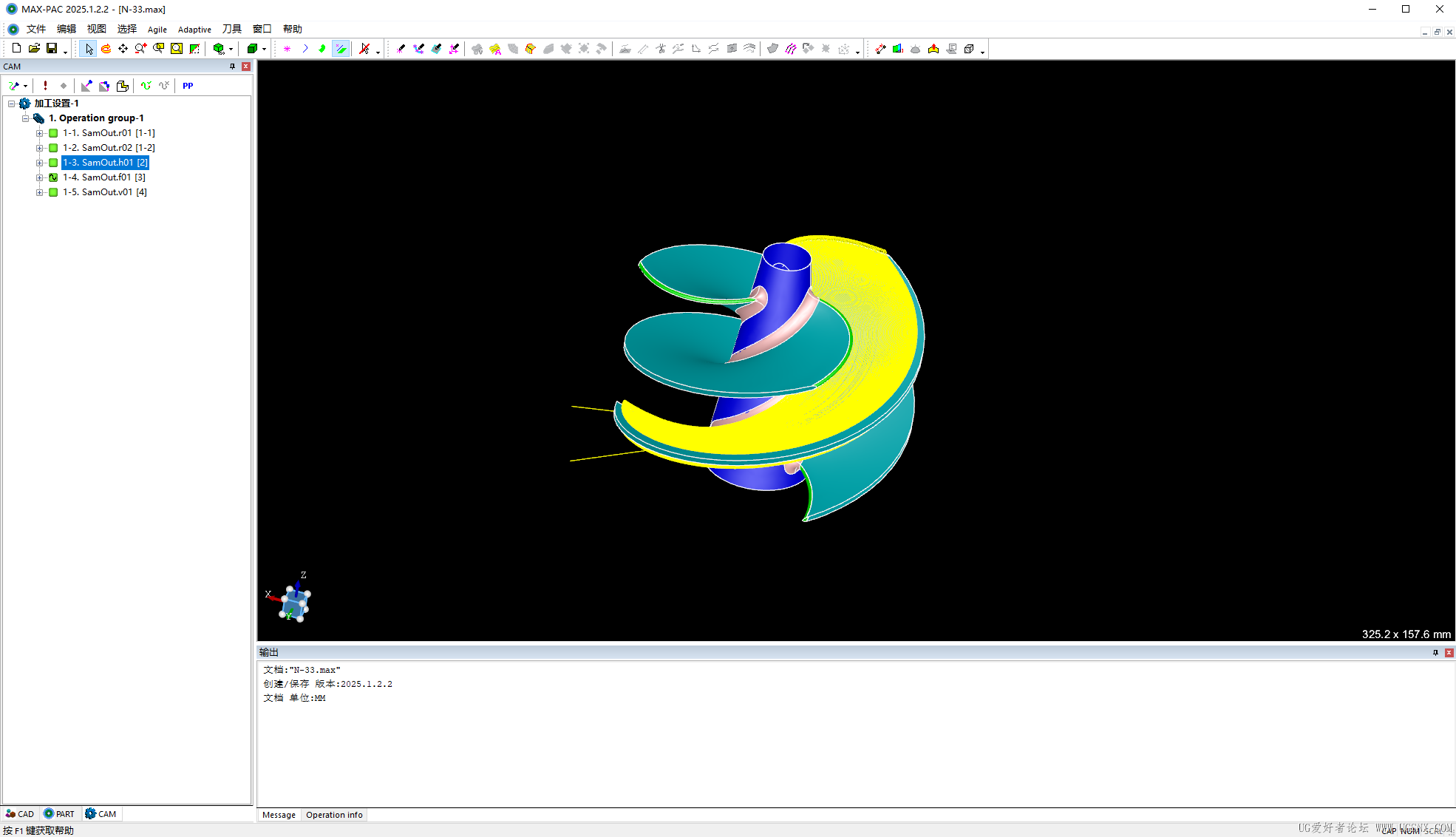Click the pencil point creation icon

(x=401, y=49)
